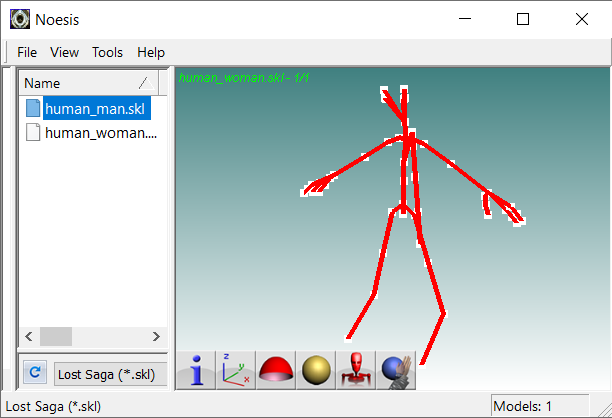The width and height of the screenshot is (612, 418).
Task: Click the blue info icon in viewport toolbar
Action: [196, 371]
